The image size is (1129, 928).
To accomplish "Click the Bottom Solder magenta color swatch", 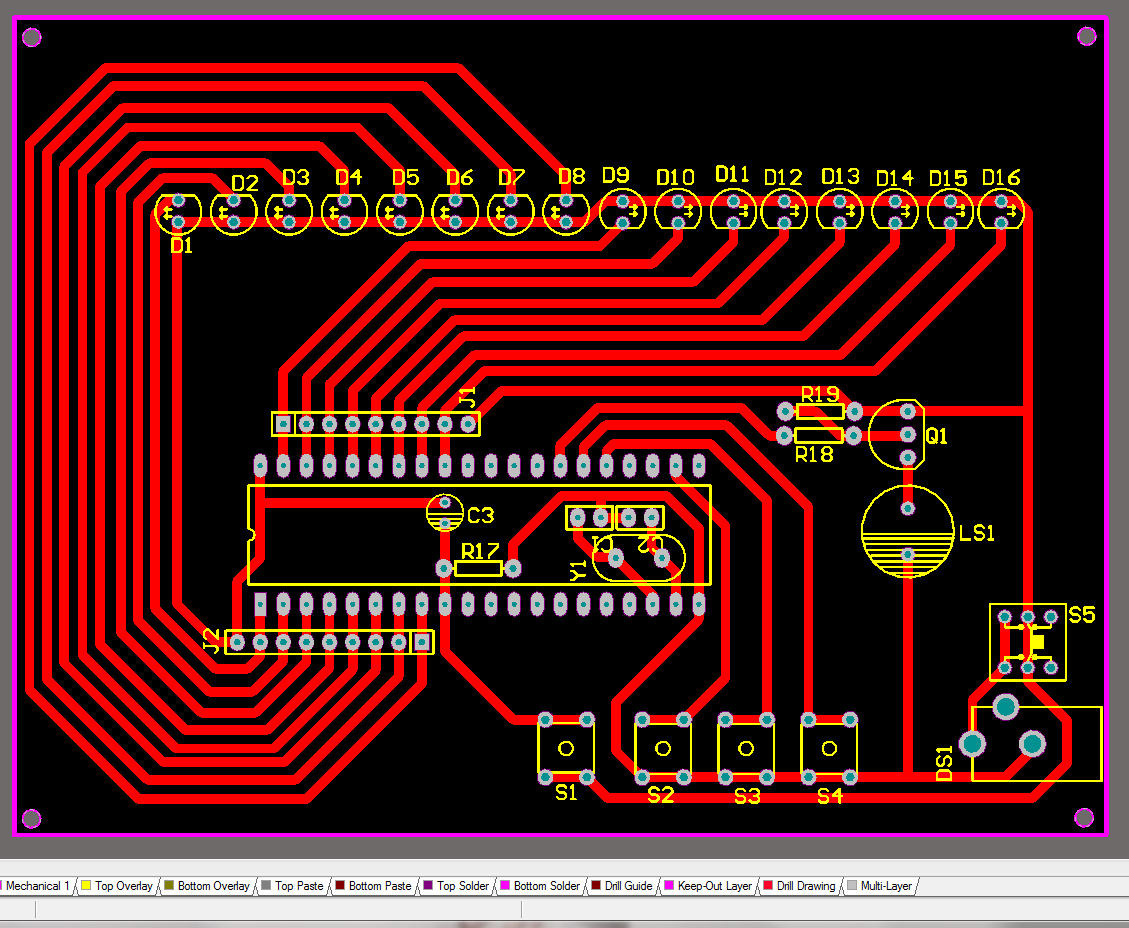I will pos(505,886).
